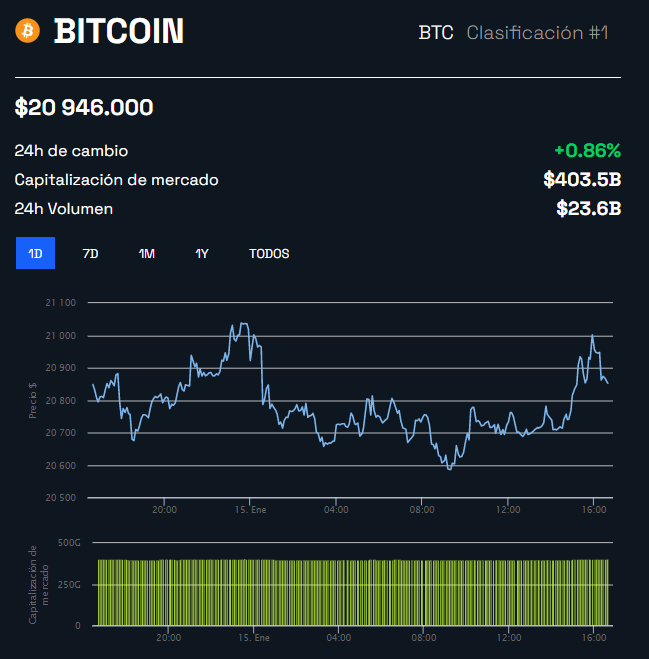Click the "24h de cambio" label

tap(71, 151)
